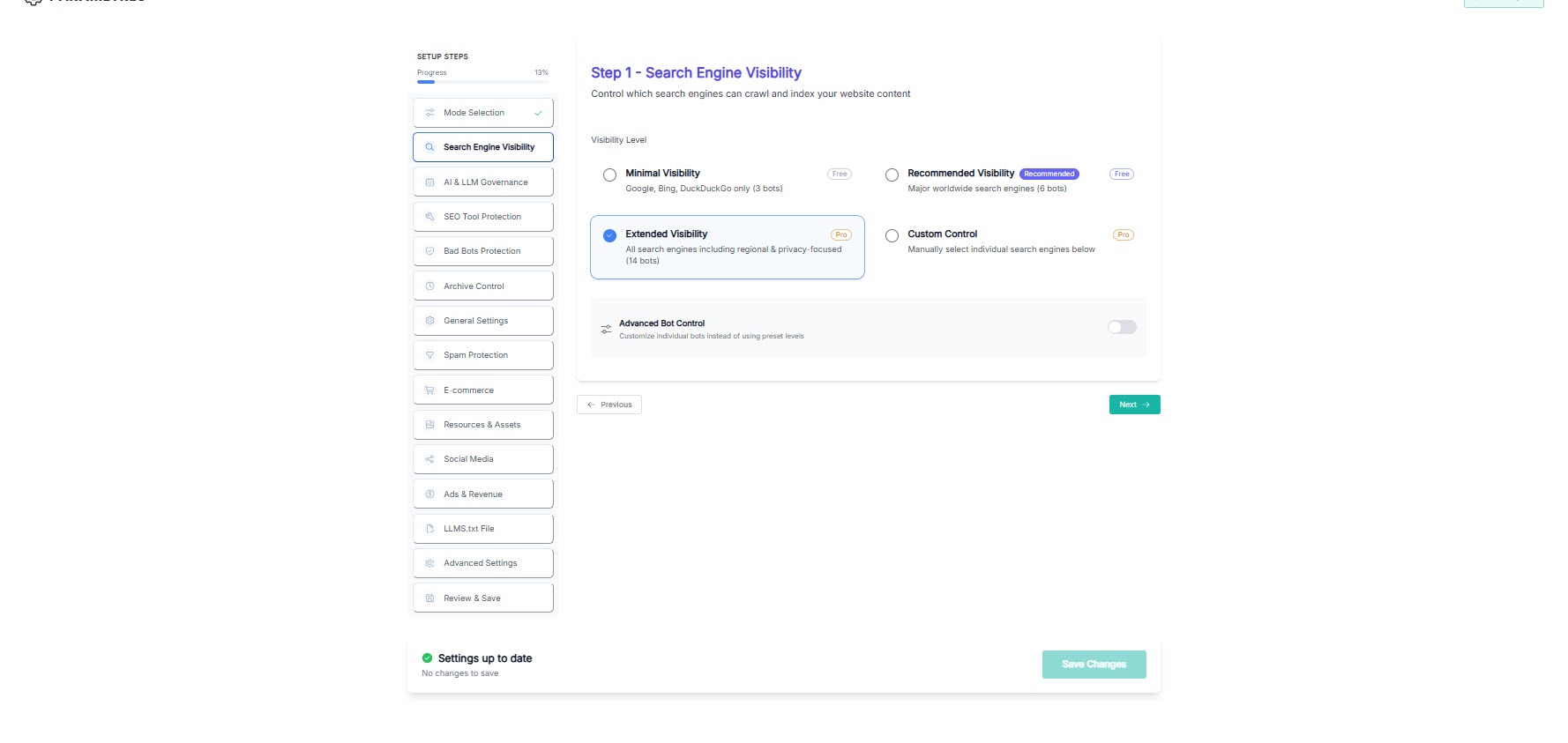Click the share icon beside Social Media
The image size is (1568, 743).
pyautogui.click(x=429, y=459)
